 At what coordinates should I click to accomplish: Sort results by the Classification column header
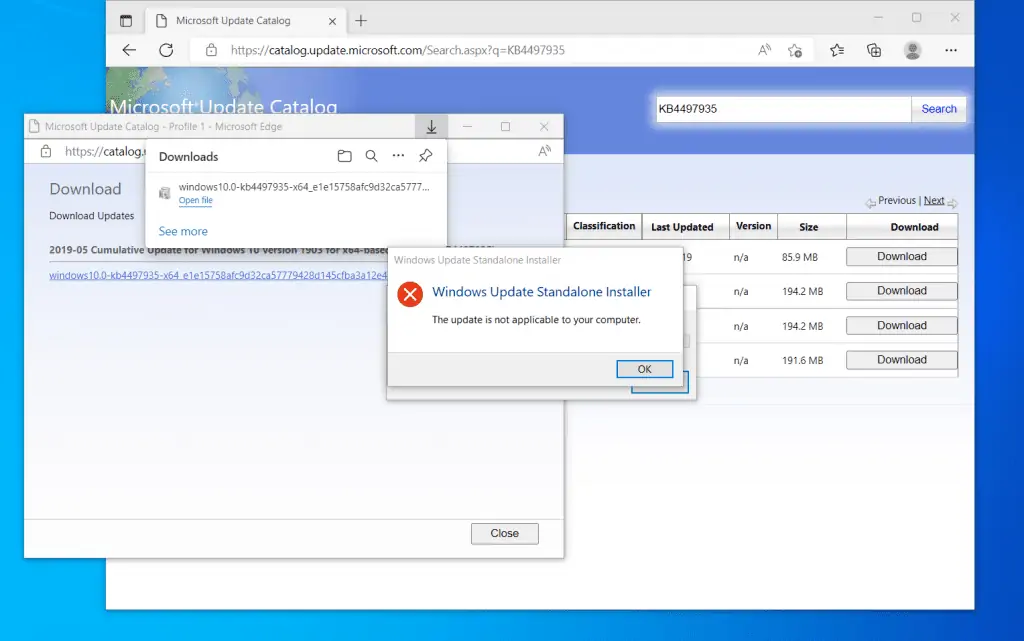604,226
